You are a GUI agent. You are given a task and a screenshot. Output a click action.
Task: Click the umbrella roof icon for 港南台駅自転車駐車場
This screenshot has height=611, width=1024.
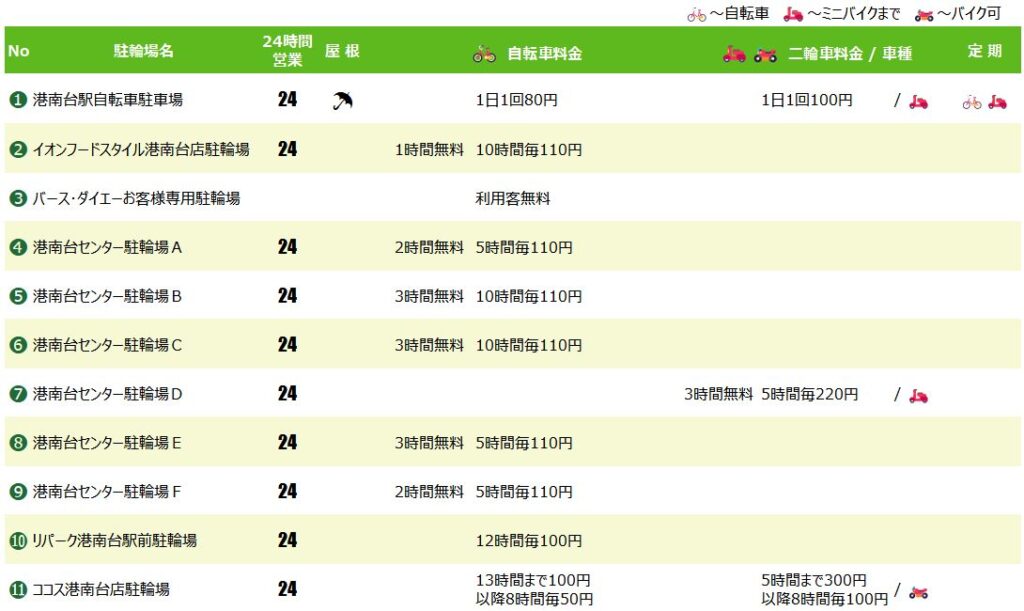[x=342, y=101]
